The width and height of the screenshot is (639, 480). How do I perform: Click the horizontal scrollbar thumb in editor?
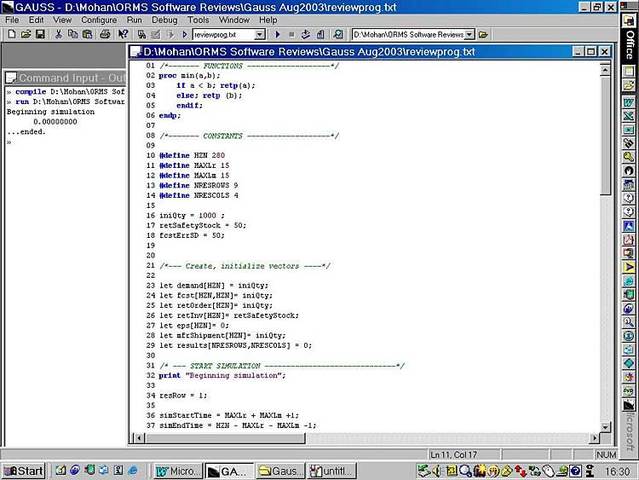[225, 438]
